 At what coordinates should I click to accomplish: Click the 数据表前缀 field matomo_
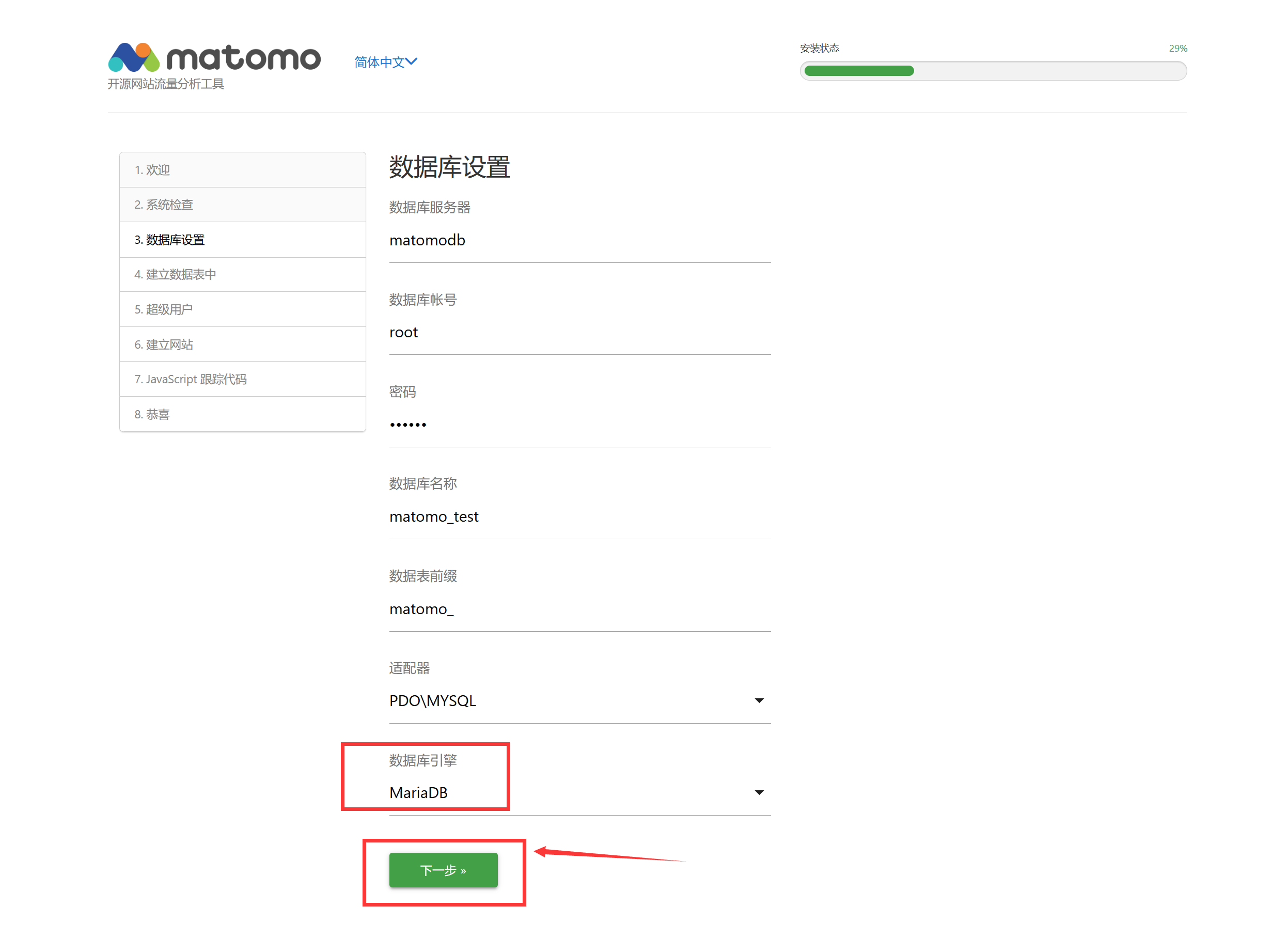click(x=579, y=609)
